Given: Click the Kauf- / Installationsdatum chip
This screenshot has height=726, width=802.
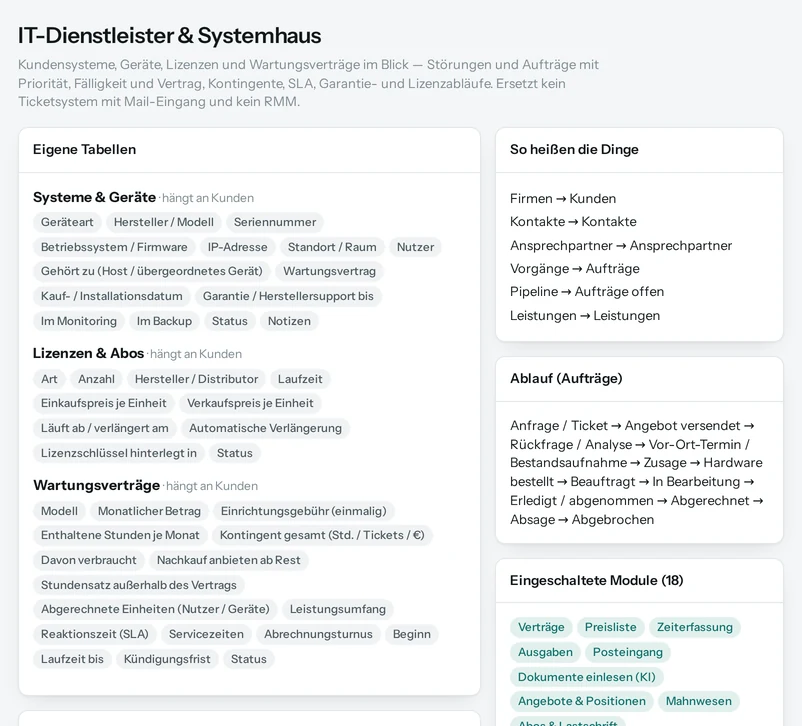Looking at the screenshot, I should coord(112,296).
